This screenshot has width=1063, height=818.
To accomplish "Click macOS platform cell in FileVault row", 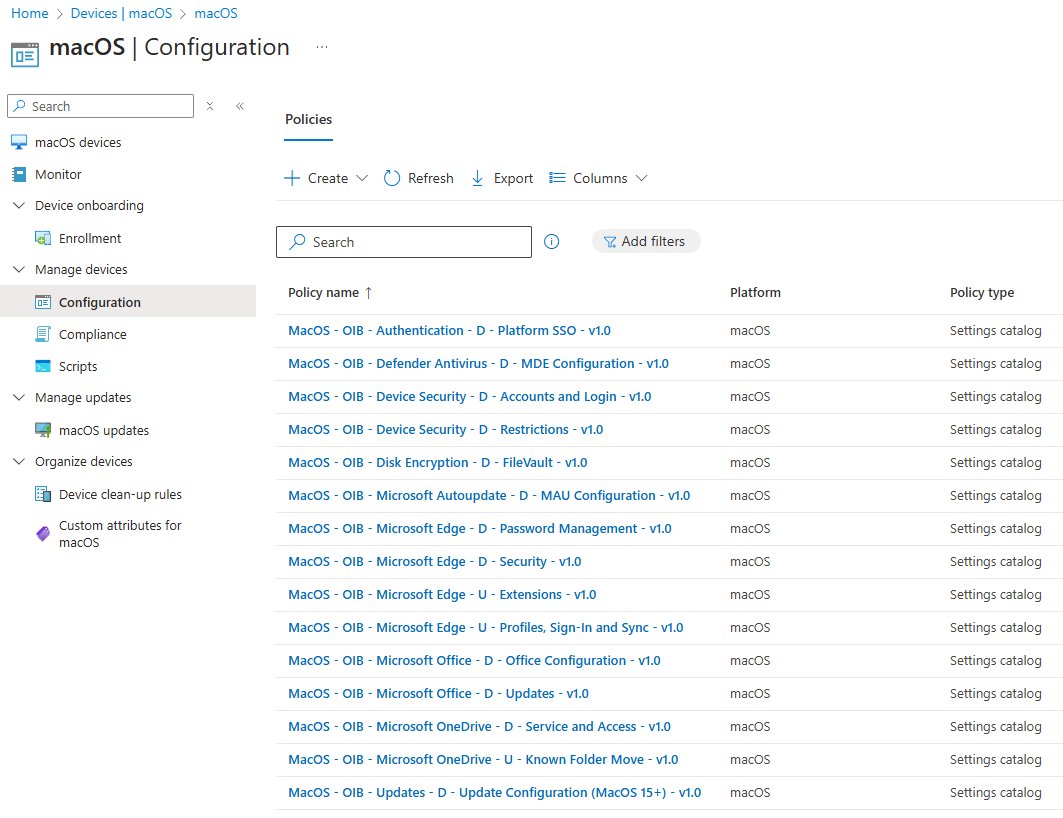I will coord(750,463).
